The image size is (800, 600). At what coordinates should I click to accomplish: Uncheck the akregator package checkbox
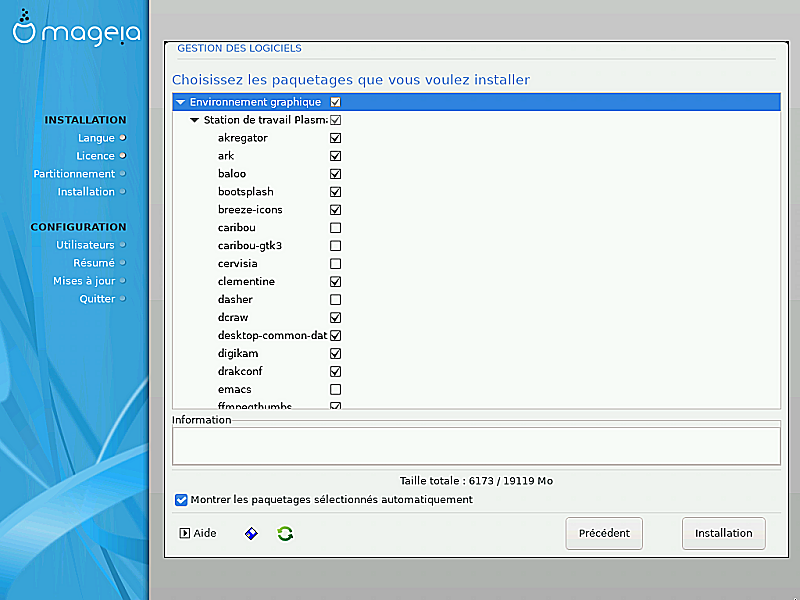tap(336, 138)
